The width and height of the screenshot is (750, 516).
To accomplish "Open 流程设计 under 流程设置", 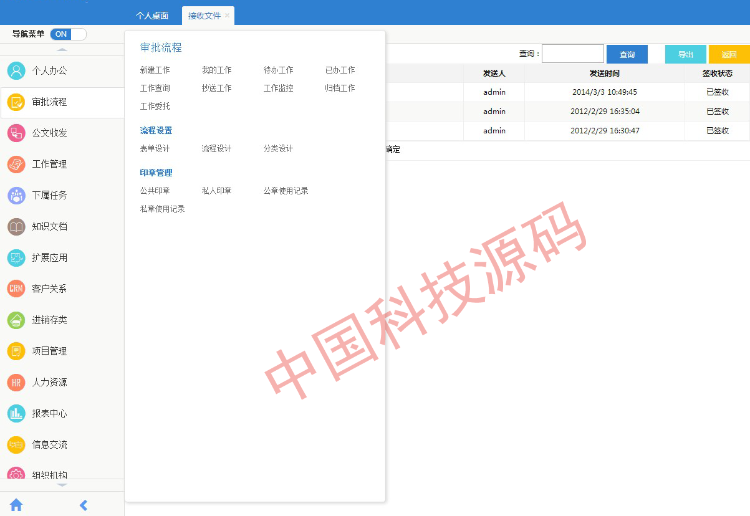I will click(216, 148).
